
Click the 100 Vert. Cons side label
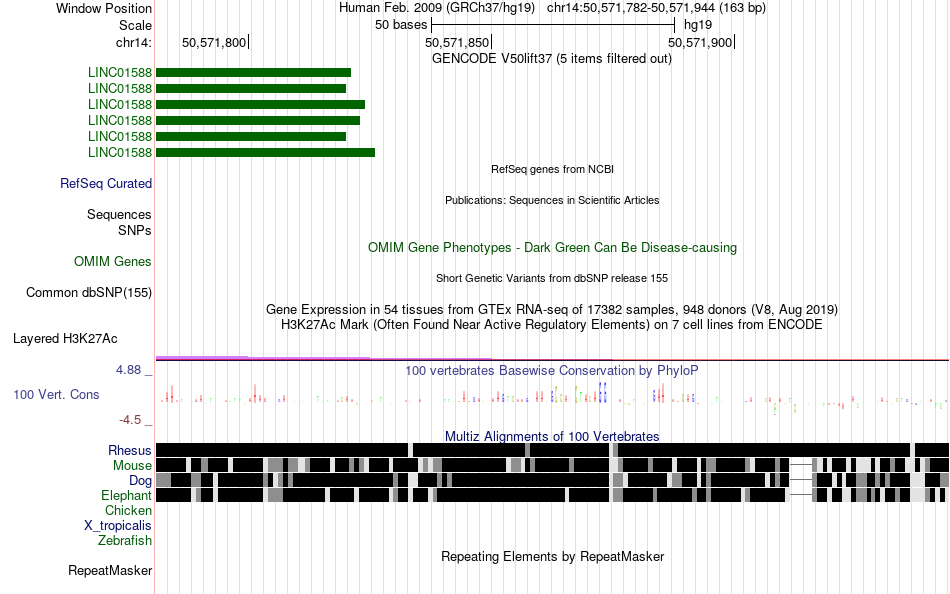56,395
